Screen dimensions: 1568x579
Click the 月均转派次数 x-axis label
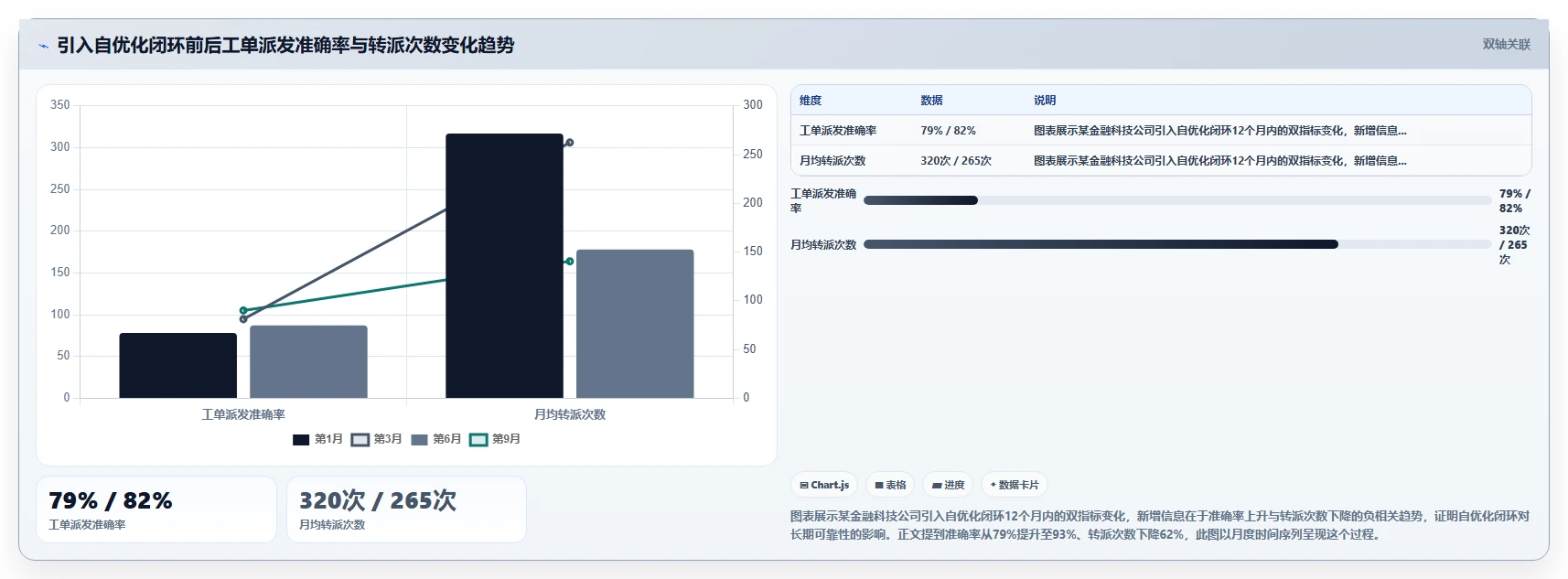[x=570, y=414]
